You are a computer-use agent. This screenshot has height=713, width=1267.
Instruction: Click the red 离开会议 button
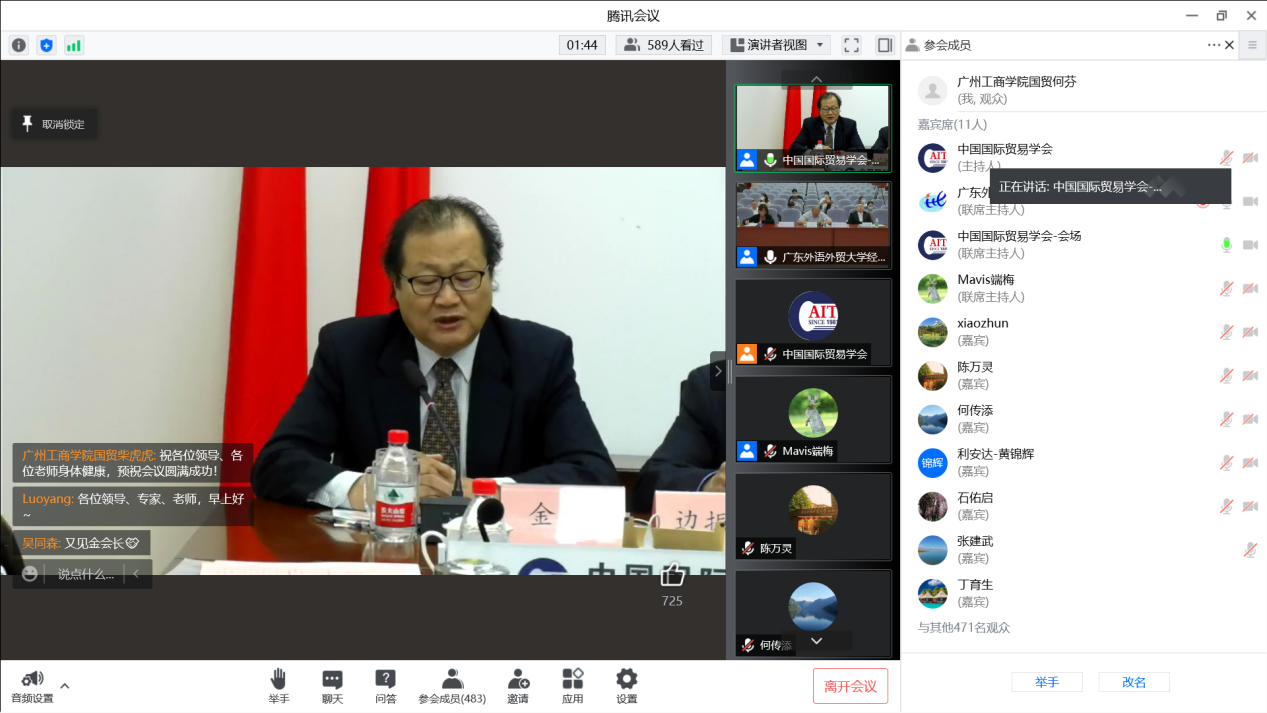click(x=850, y=686)
